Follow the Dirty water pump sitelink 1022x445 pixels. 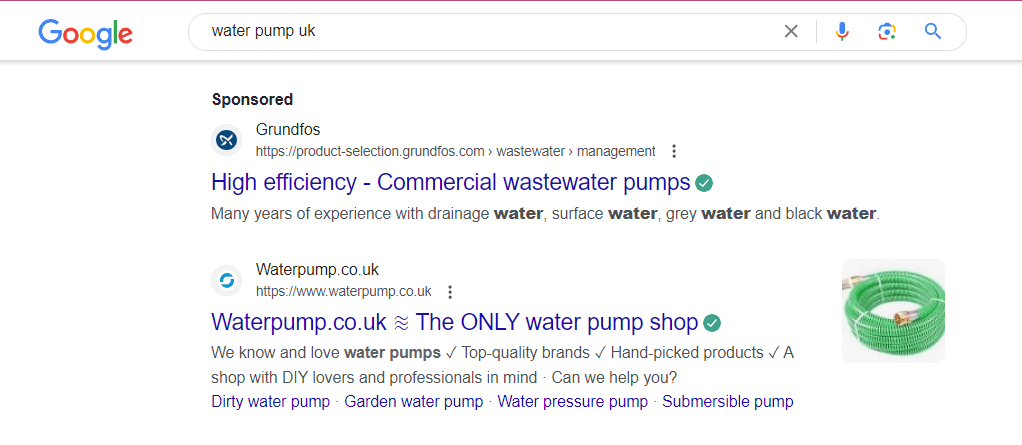pos(270,401)
